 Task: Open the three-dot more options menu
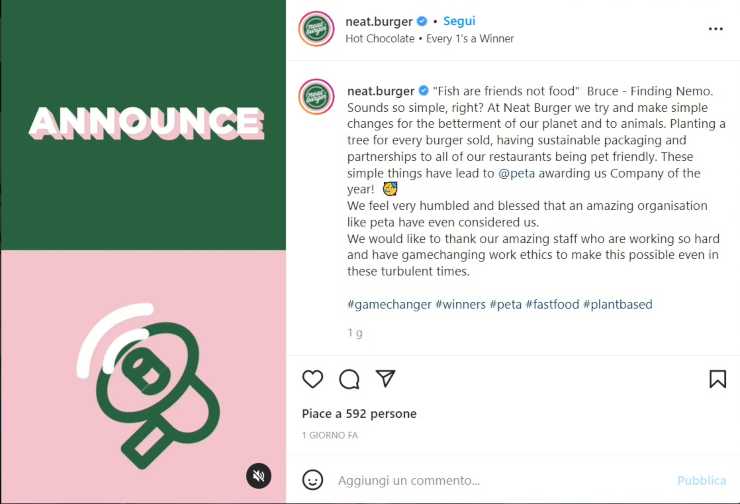(x=715, y=29)
